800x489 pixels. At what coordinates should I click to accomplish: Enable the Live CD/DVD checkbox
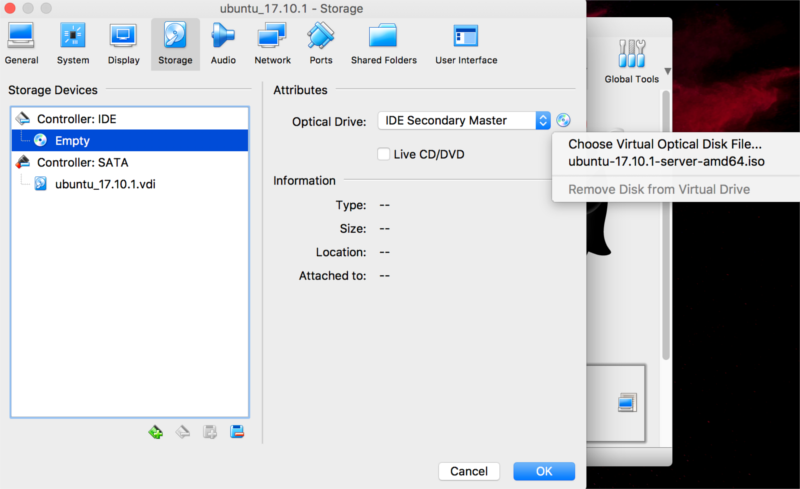(x=383, y=154)
